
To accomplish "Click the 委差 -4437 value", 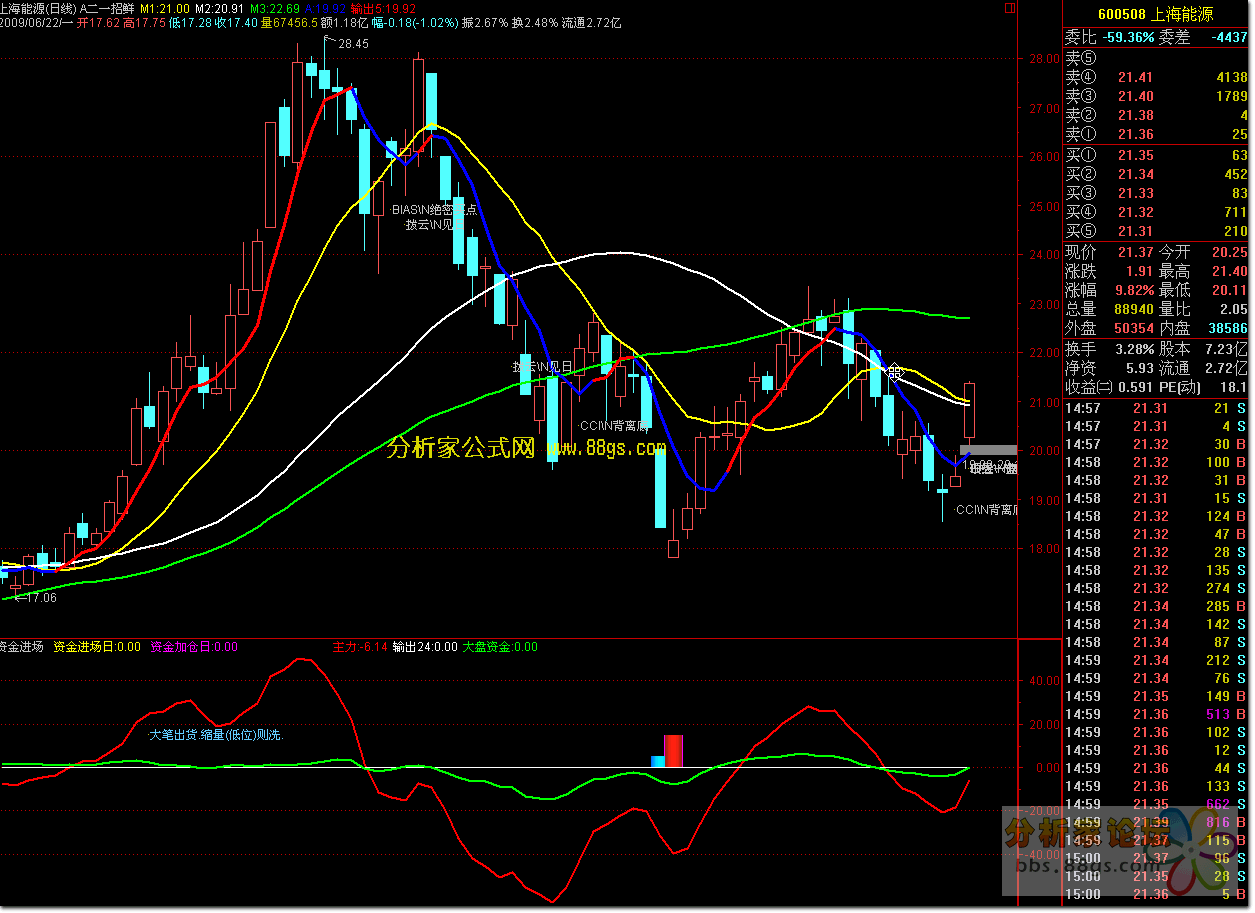I will (1230, 38).
